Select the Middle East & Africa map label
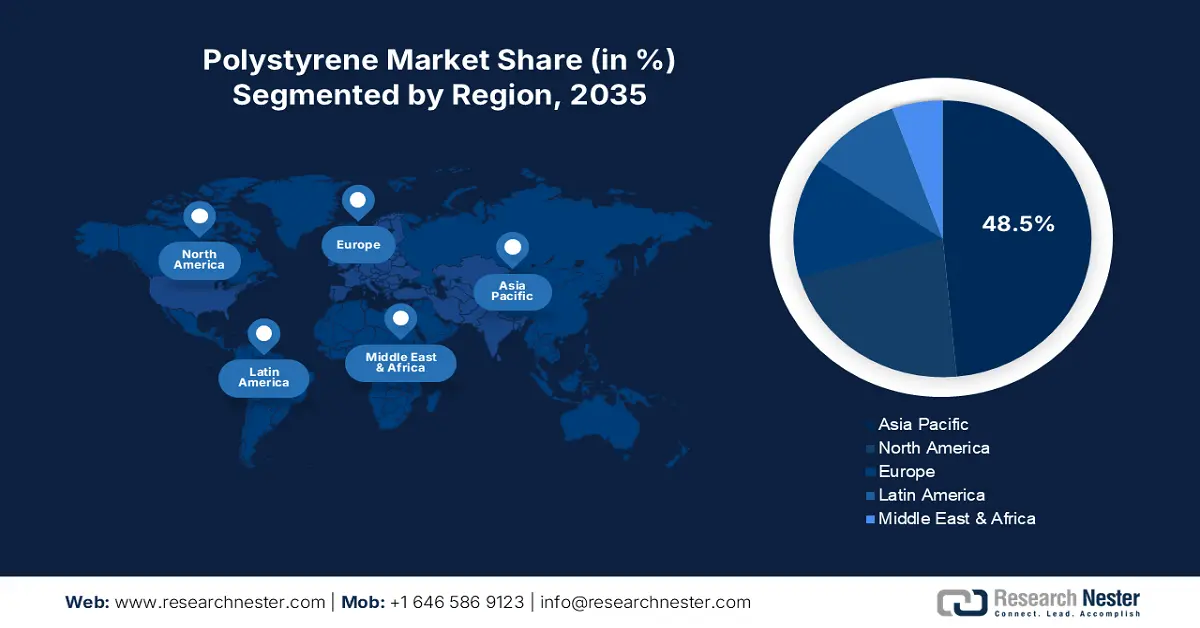 401,362
